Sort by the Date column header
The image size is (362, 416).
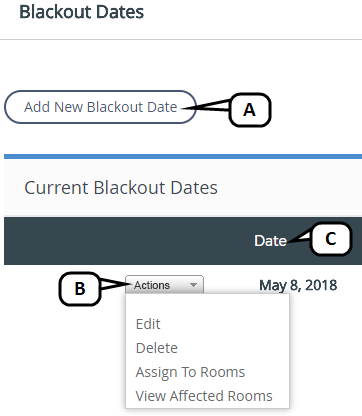tap(270, 241)
